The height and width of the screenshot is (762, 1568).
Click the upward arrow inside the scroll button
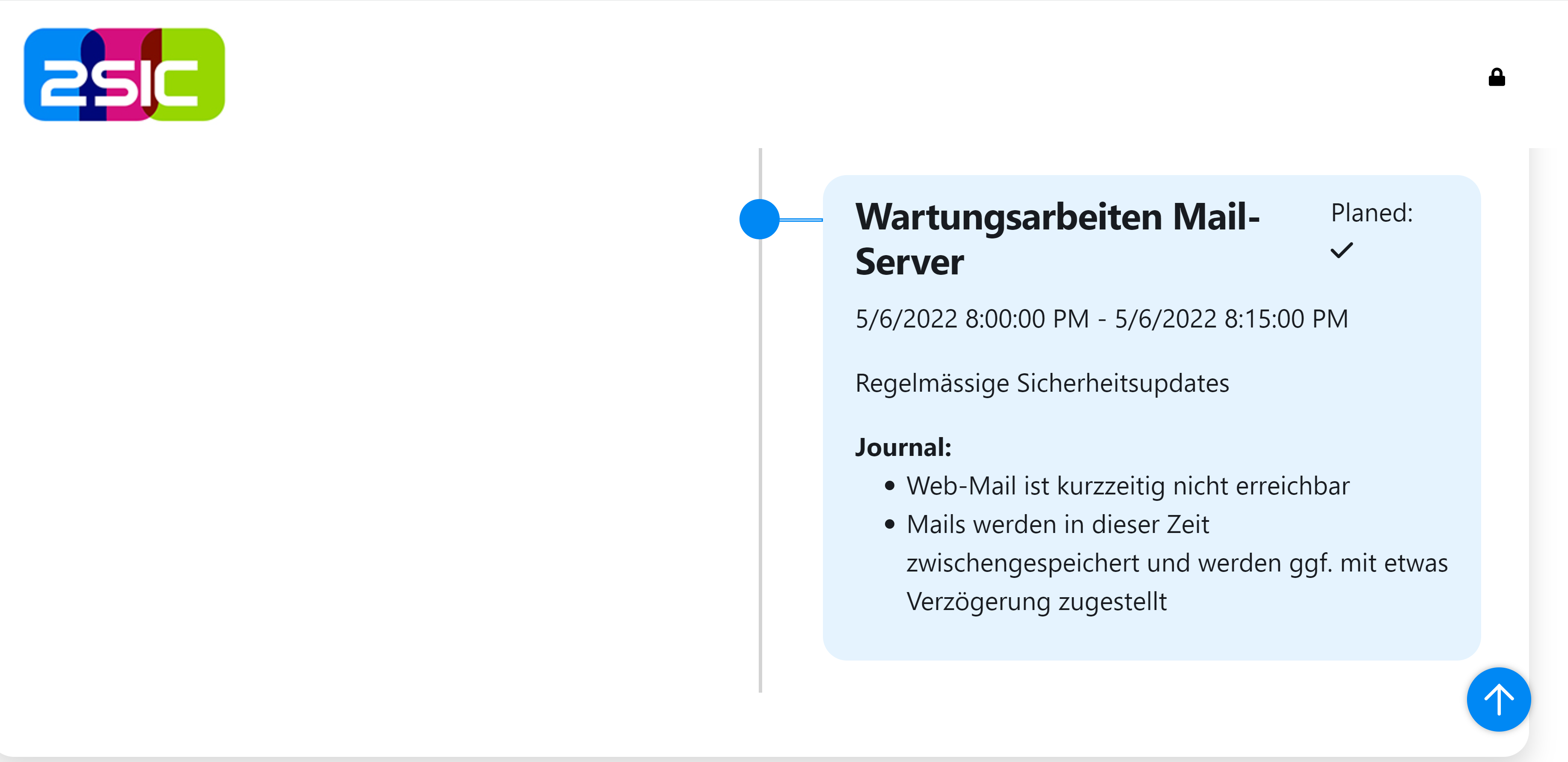[x=1499, y=699]
